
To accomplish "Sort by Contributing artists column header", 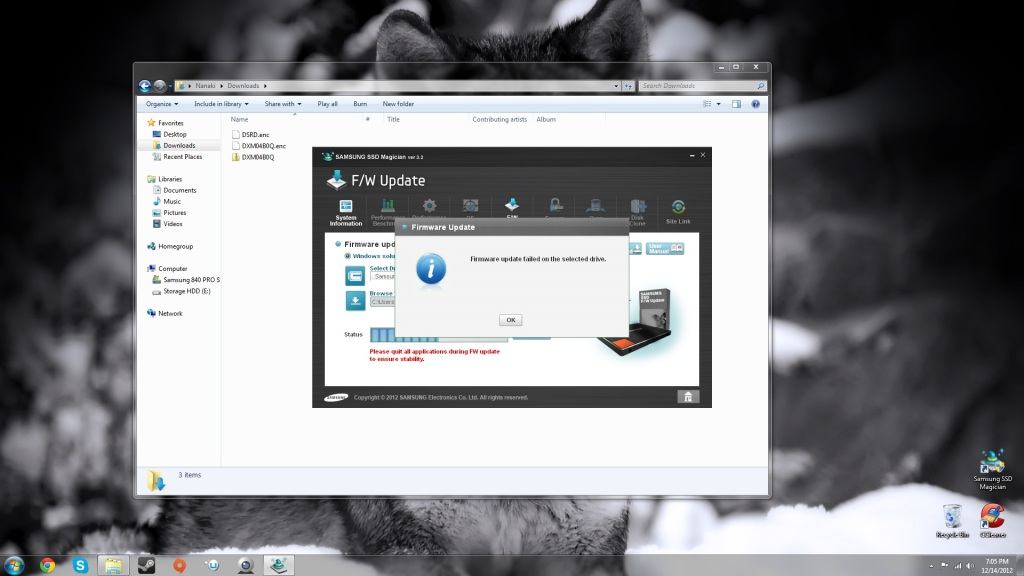I will tap(500, 120).
